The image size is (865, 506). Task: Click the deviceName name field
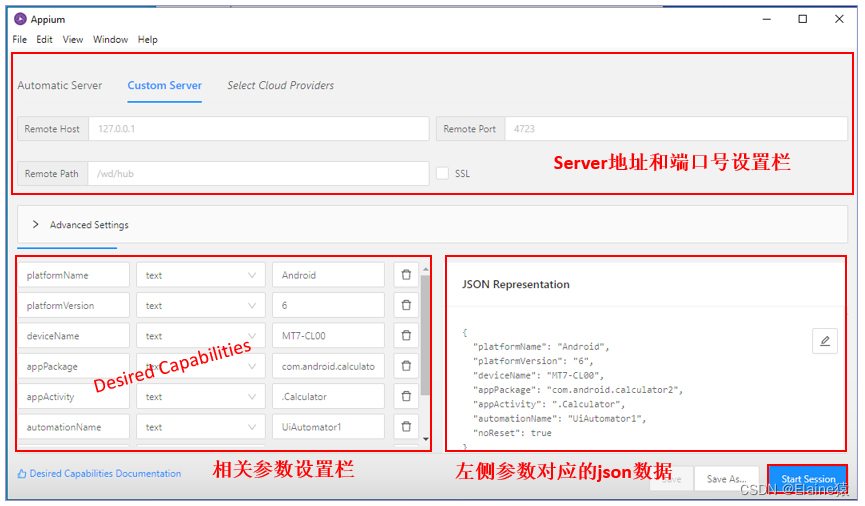(73, 335)
